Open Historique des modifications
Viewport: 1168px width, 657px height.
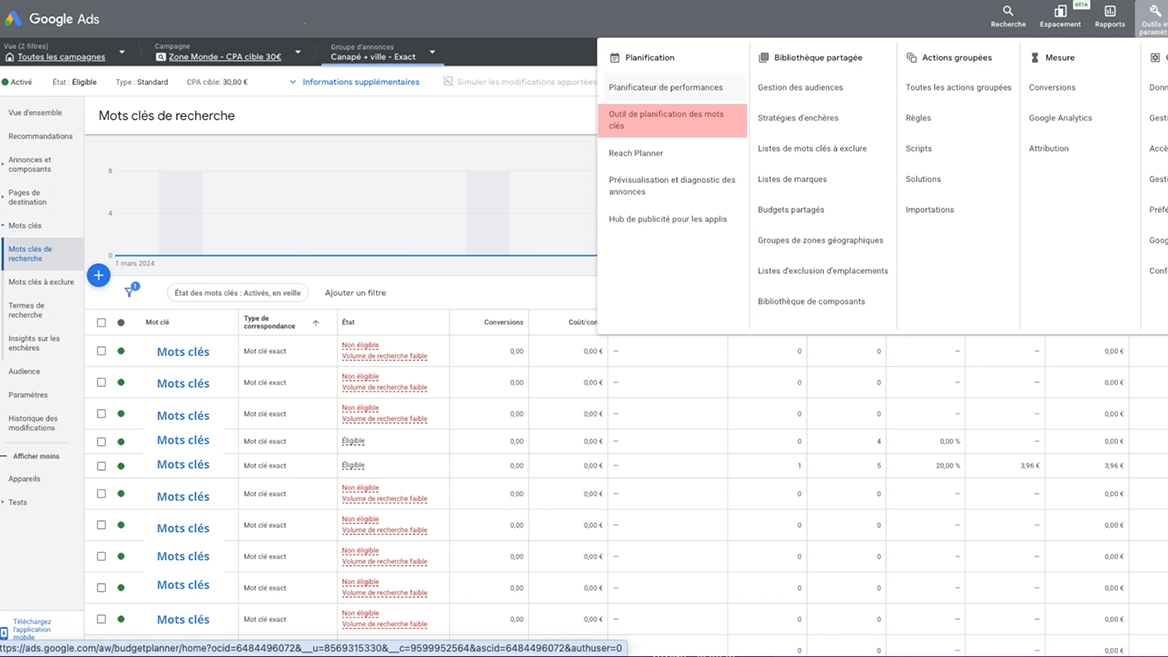click(31, 423)
